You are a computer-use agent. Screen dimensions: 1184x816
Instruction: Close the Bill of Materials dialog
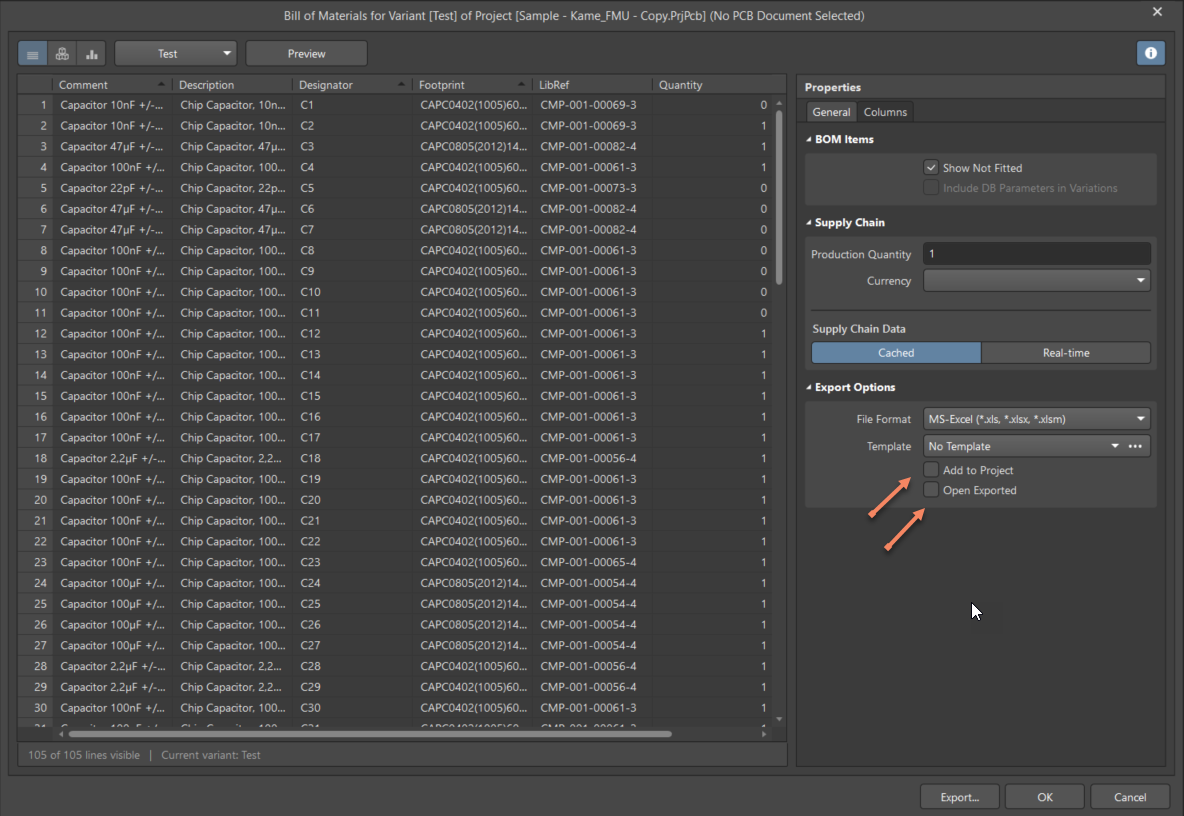[1158, 12]
